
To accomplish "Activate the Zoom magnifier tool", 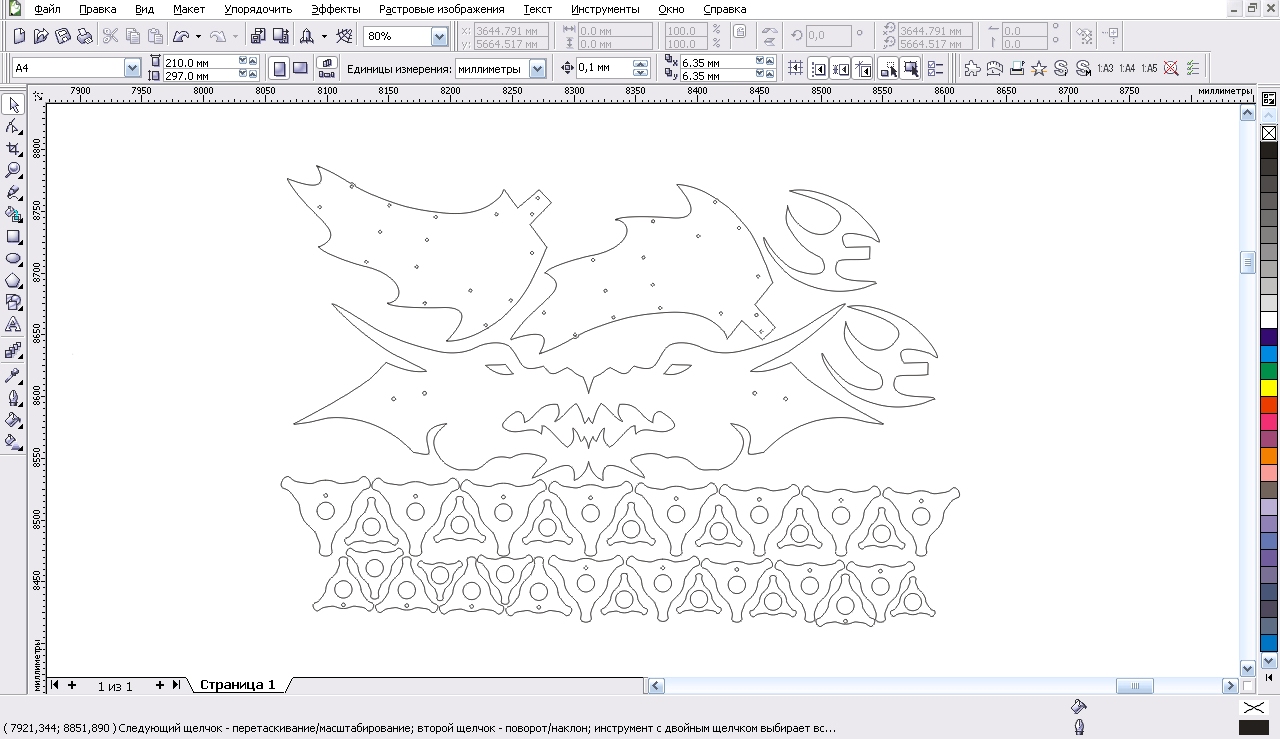I will pyautogui.click(x=13, y=171).
